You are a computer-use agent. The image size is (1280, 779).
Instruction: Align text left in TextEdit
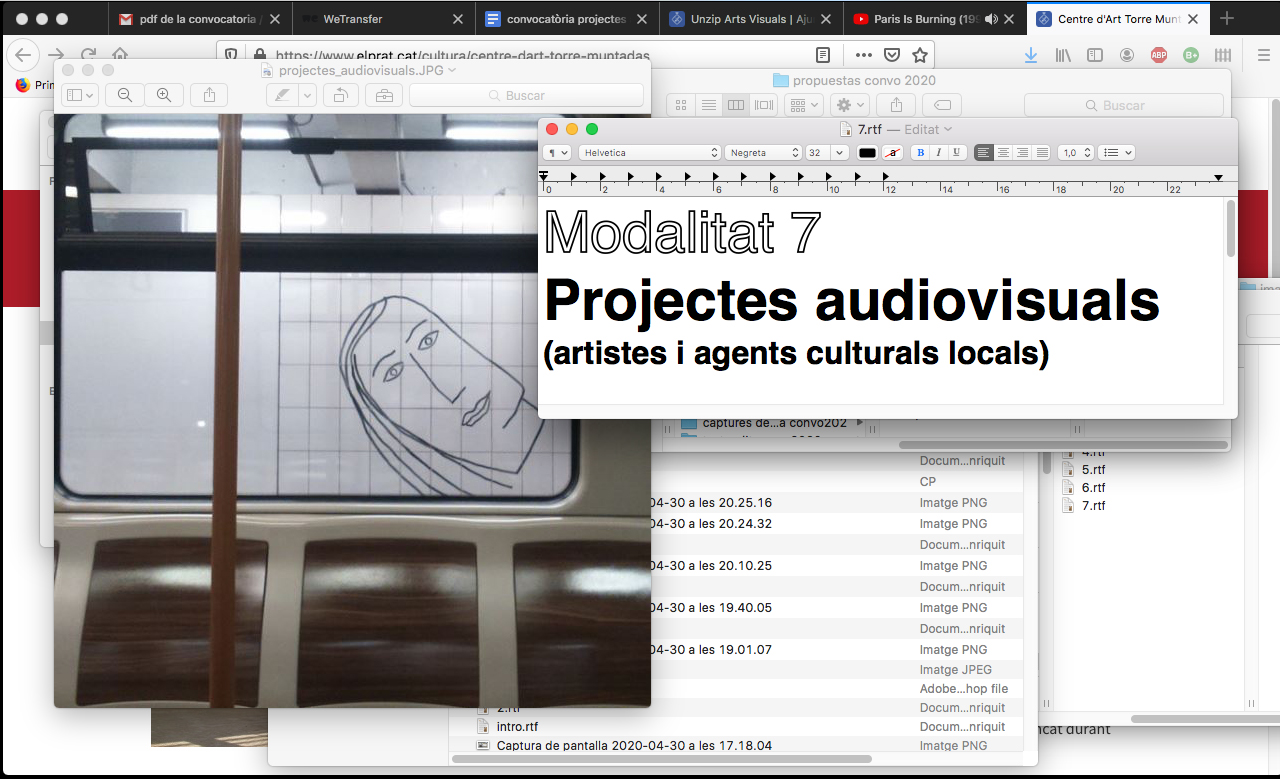coord(984,153)
